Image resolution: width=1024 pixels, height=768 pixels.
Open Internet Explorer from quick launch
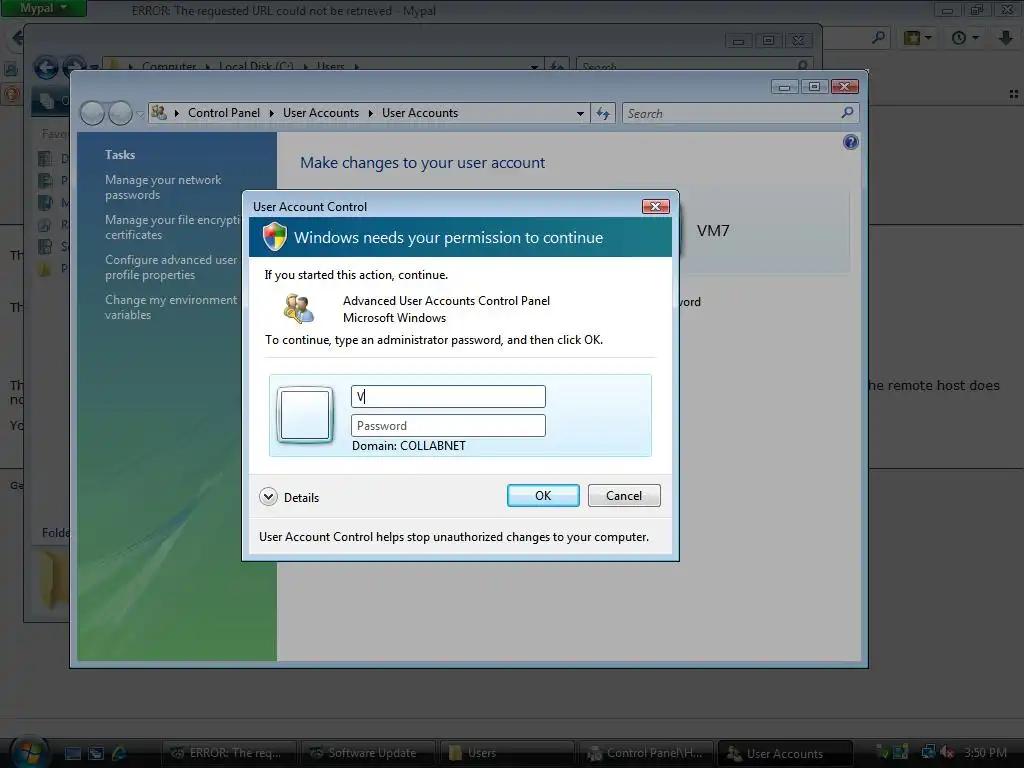tap(119, 753)
